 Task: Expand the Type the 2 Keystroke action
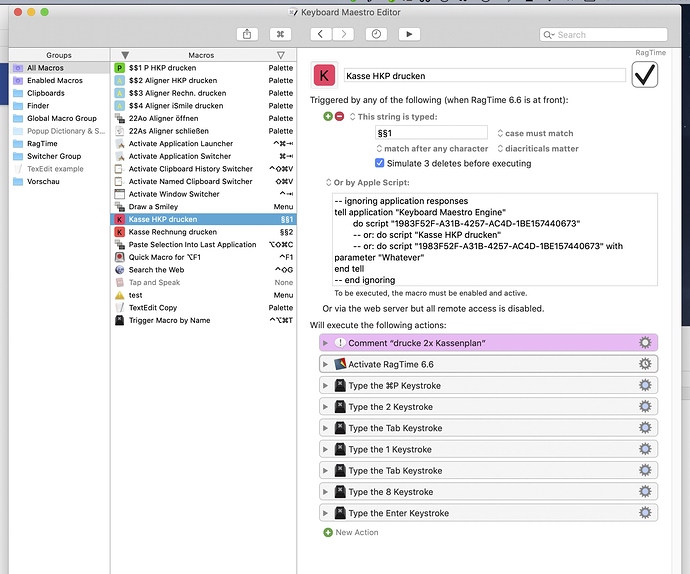point(325,407)
